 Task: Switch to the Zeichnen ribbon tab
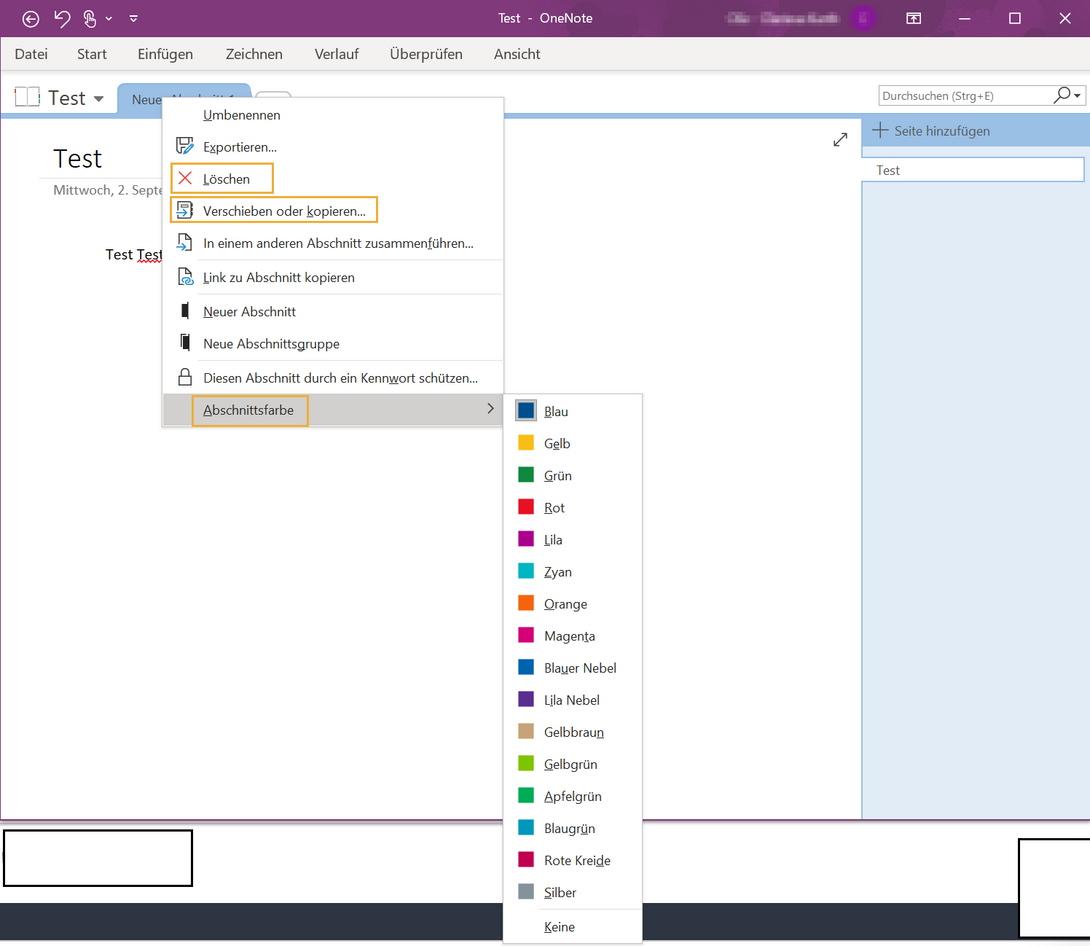pos(254,54)
